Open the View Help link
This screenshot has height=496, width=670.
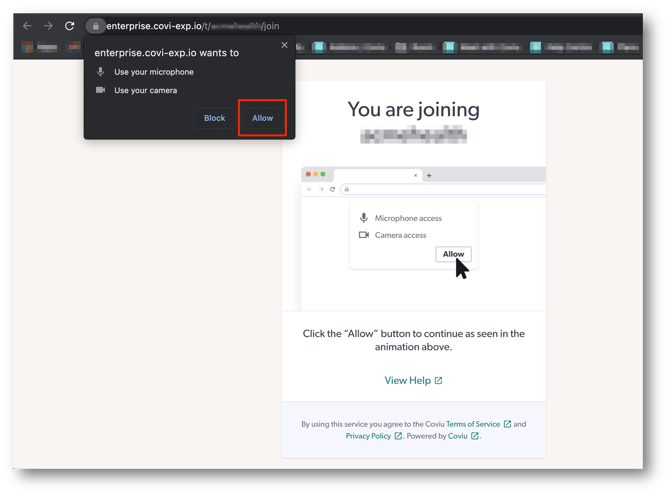[x=407, y=380]
